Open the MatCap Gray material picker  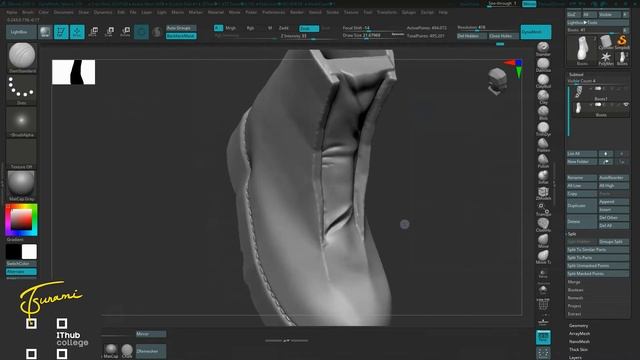click(22, 185)
